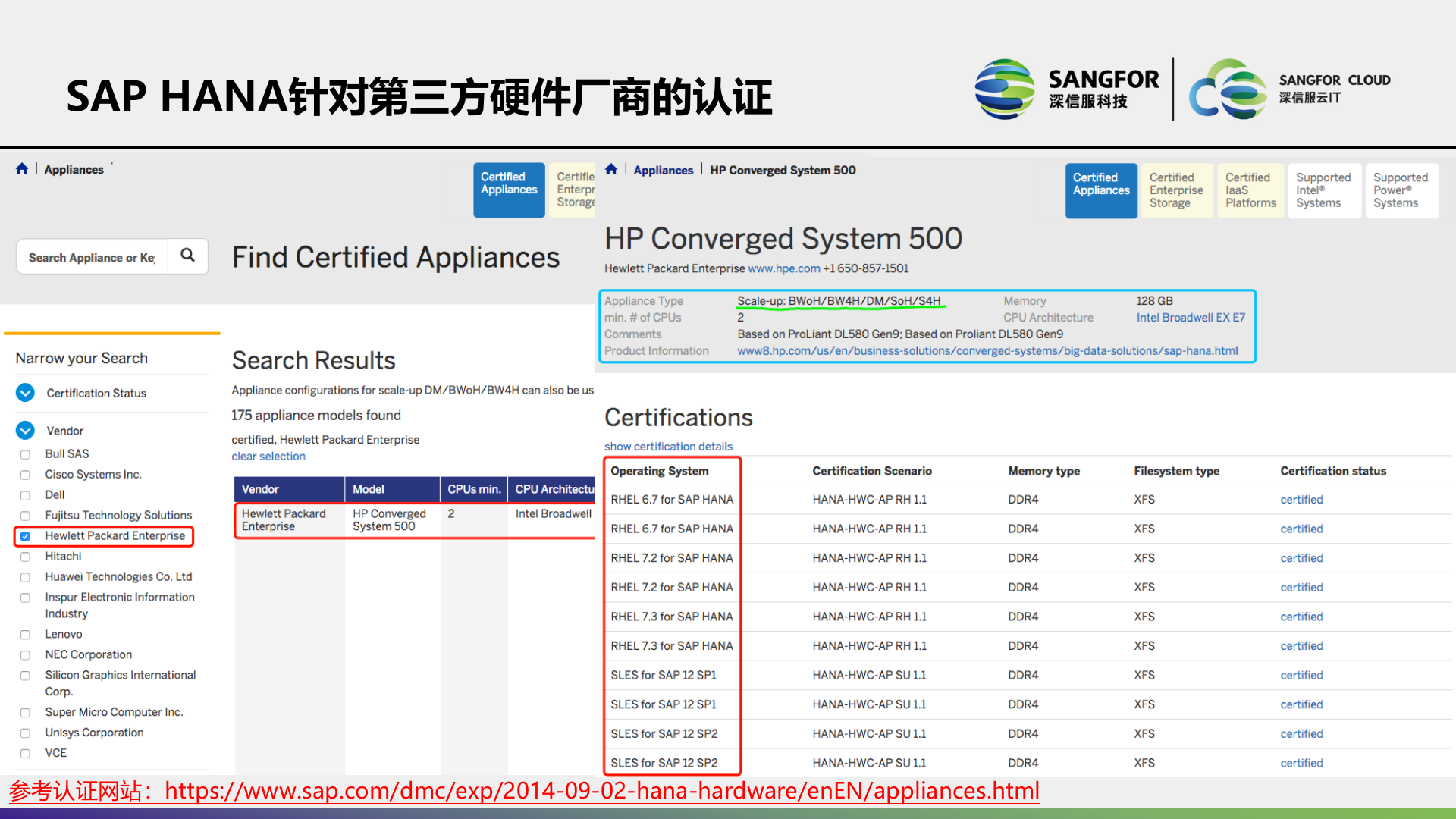Check the Cisco Systems Inc. vendor checkbox
The image size is (1456, 819).
pyautogui.click(x=25, y=474)
